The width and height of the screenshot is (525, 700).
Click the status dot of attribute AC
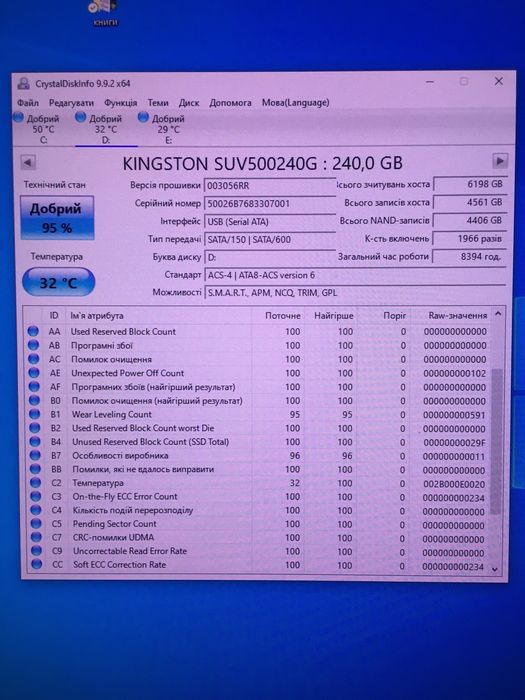click(33, 359)
